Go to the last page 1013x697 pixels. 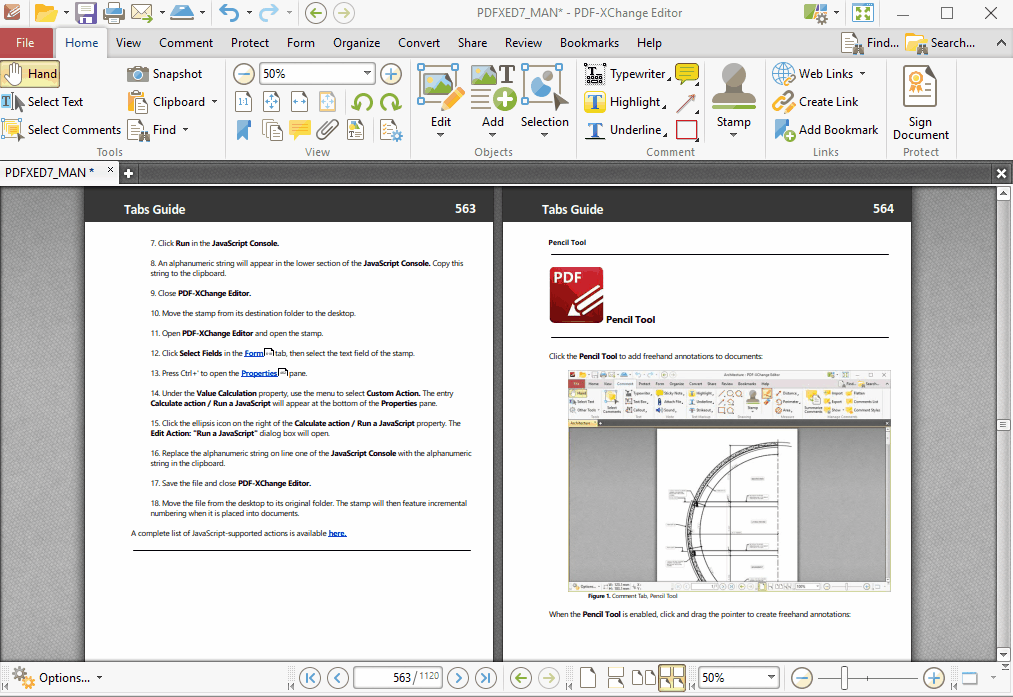(x=486, y=678)
